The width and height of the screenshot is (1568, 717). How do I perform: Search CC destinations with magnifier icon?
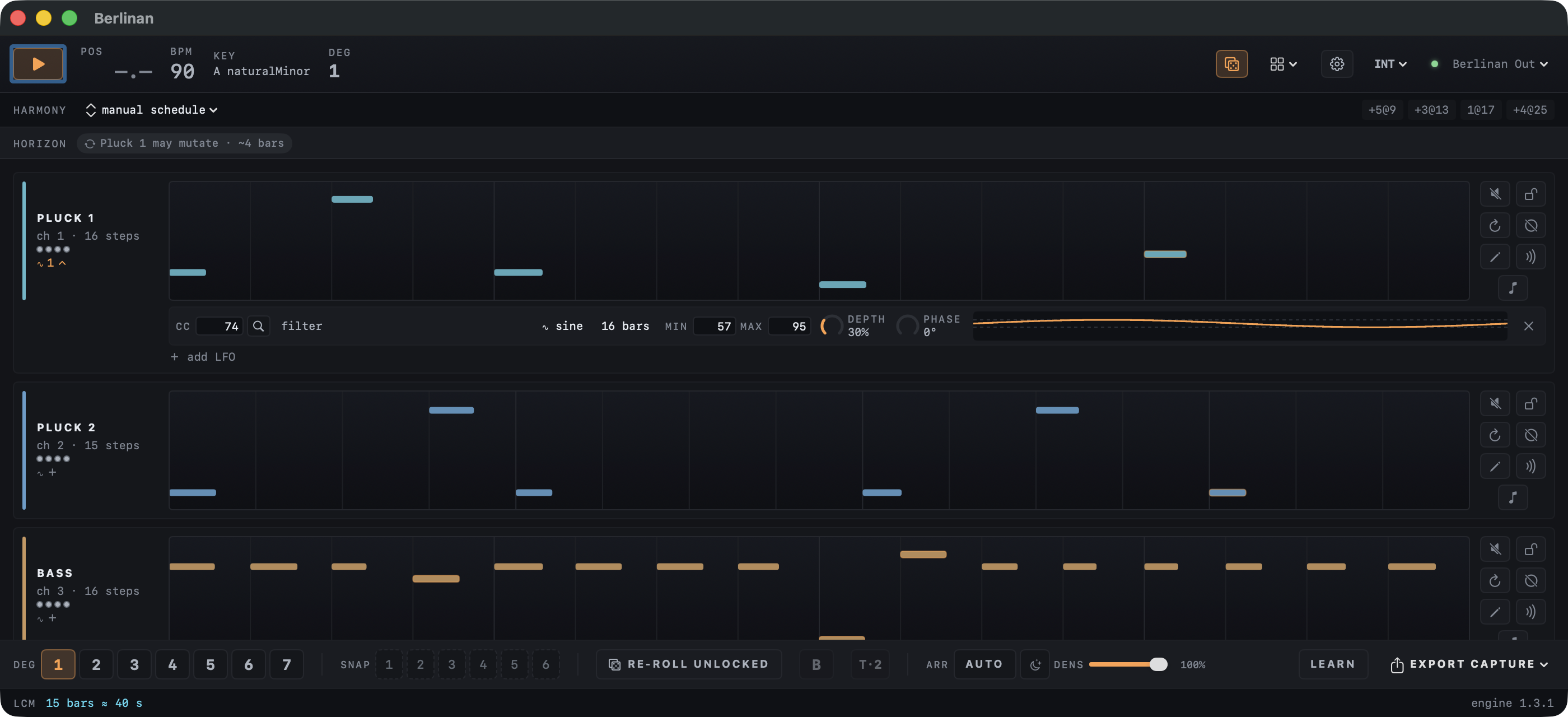[259, 326]
